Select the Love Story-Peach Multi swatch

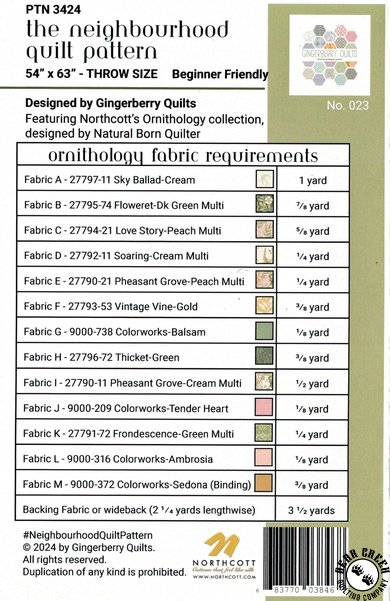pos(265,230)
